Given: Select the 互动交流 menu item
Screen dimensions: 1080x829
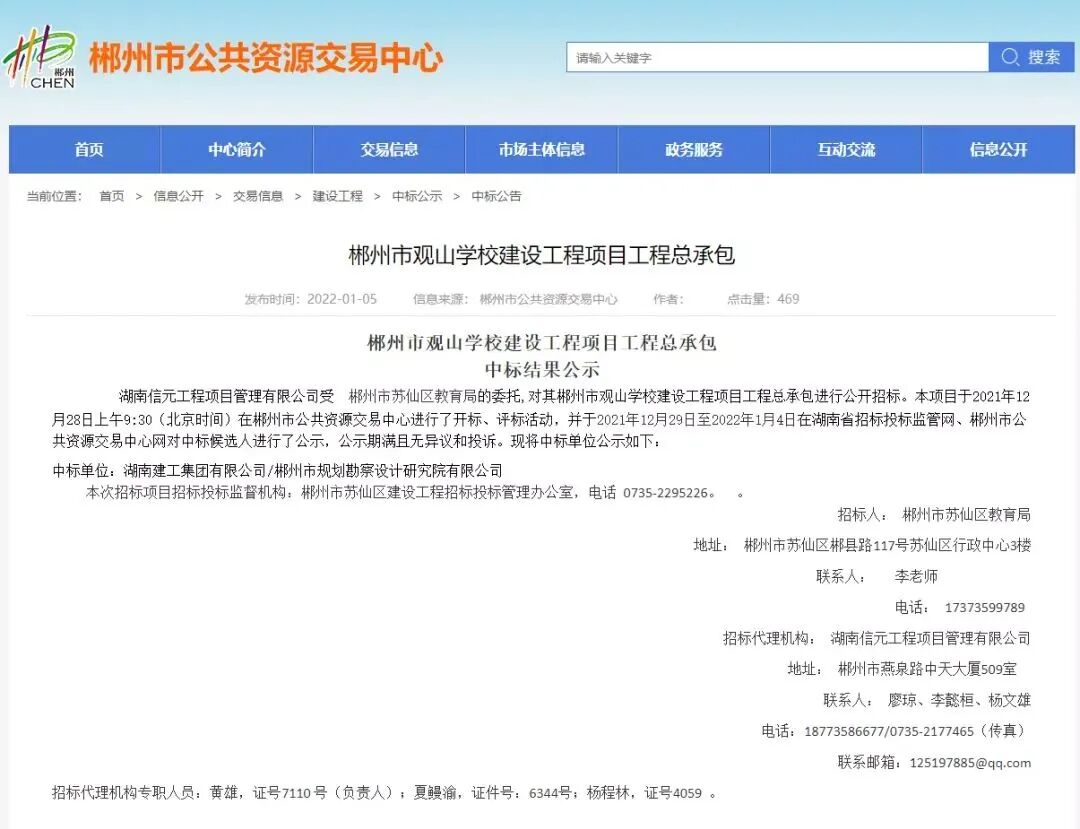Looking at the screenshot, I should coord(845,149).
